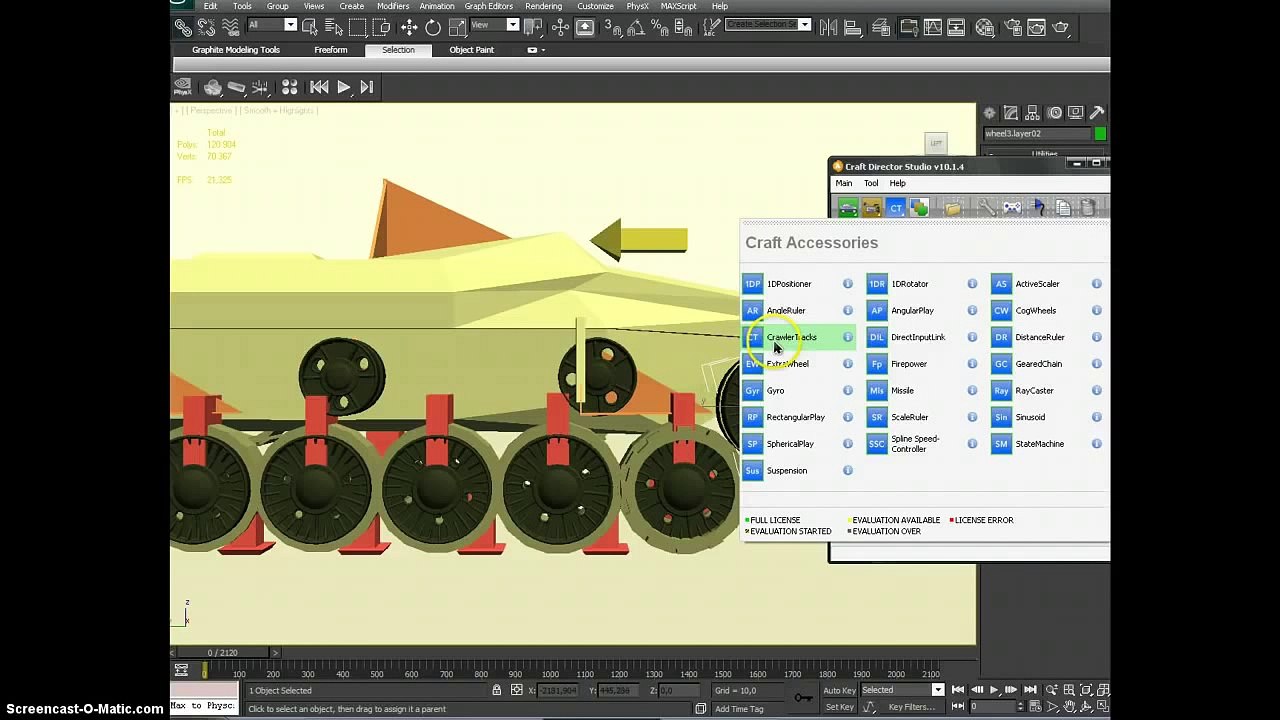Viewport: 1280px width, 720px height.
Task: Toggle the selection lock padlock
Action: [x=496, y=690]
